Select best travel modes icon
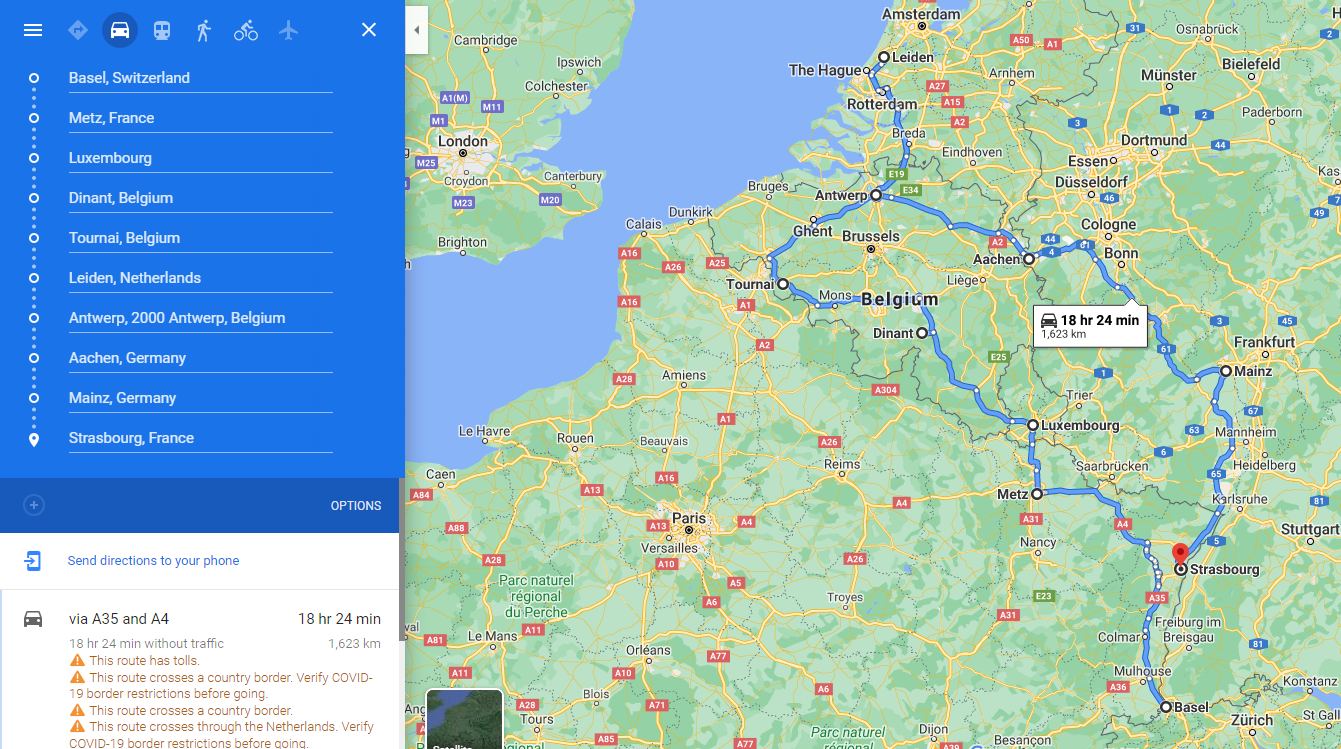This screenshot has width=1341, height=749. click(78, 30)
